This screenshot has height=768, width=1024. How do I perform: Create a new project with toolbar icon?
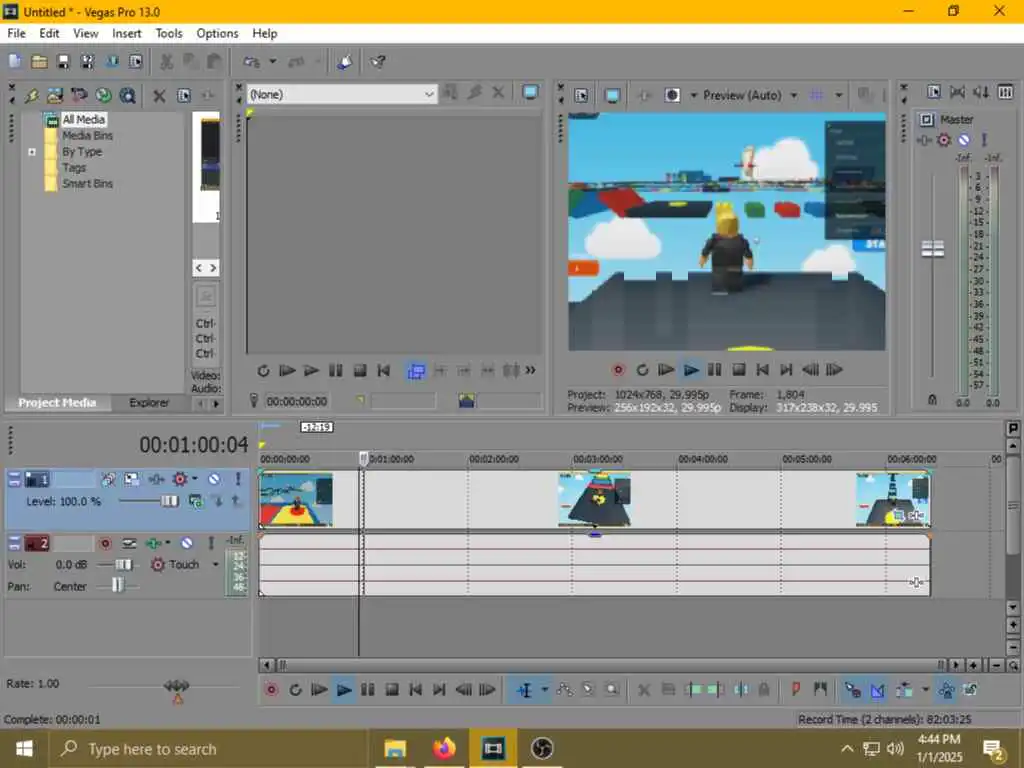click(14, 61)
